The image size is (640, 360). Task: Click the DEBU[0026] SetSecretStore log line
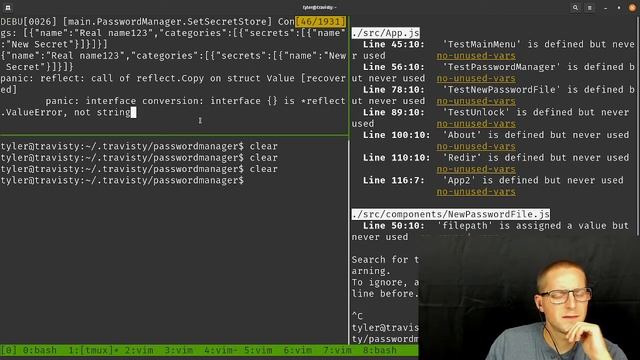pos(147,22)
